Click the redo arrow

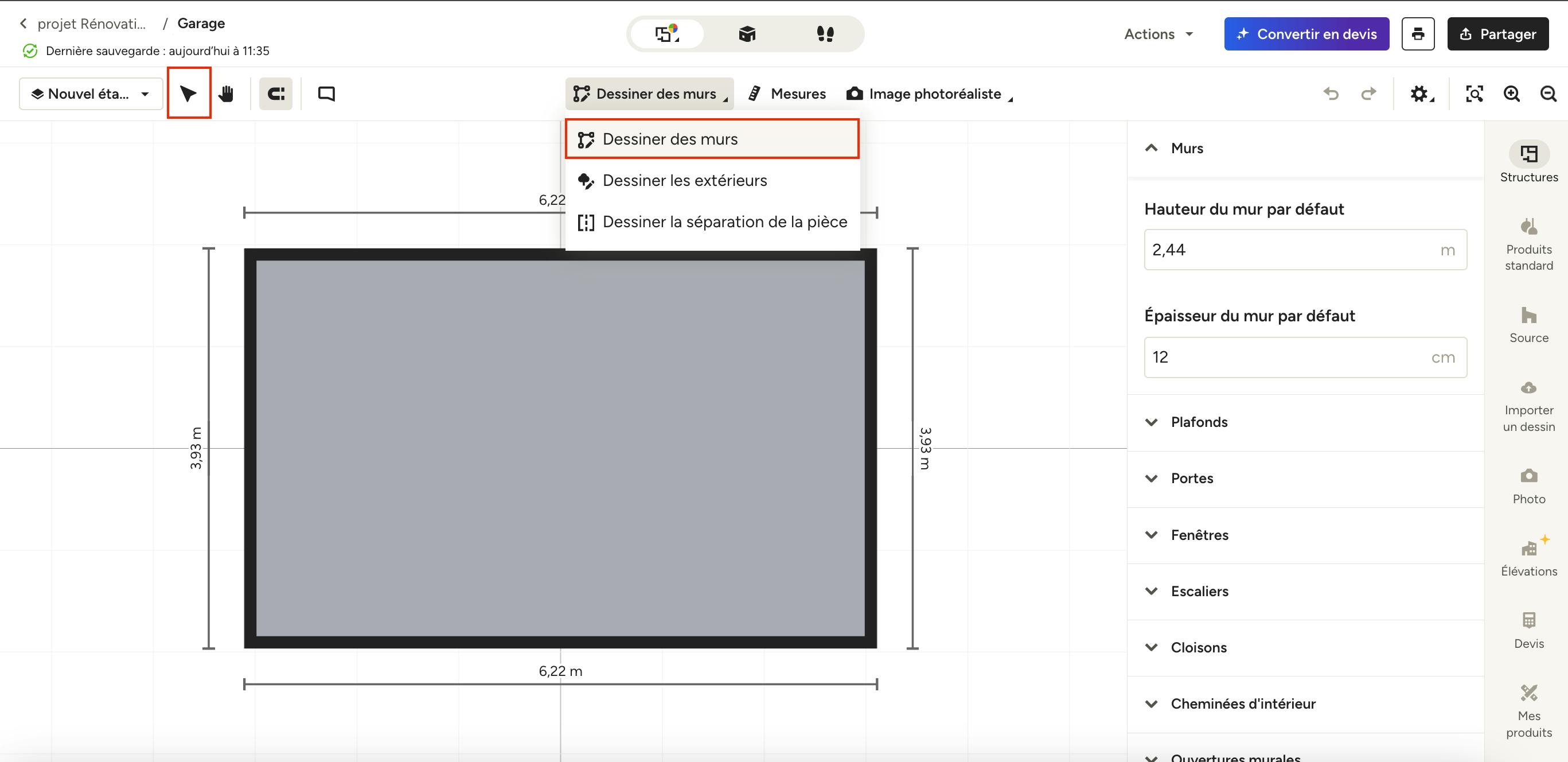1368,94
